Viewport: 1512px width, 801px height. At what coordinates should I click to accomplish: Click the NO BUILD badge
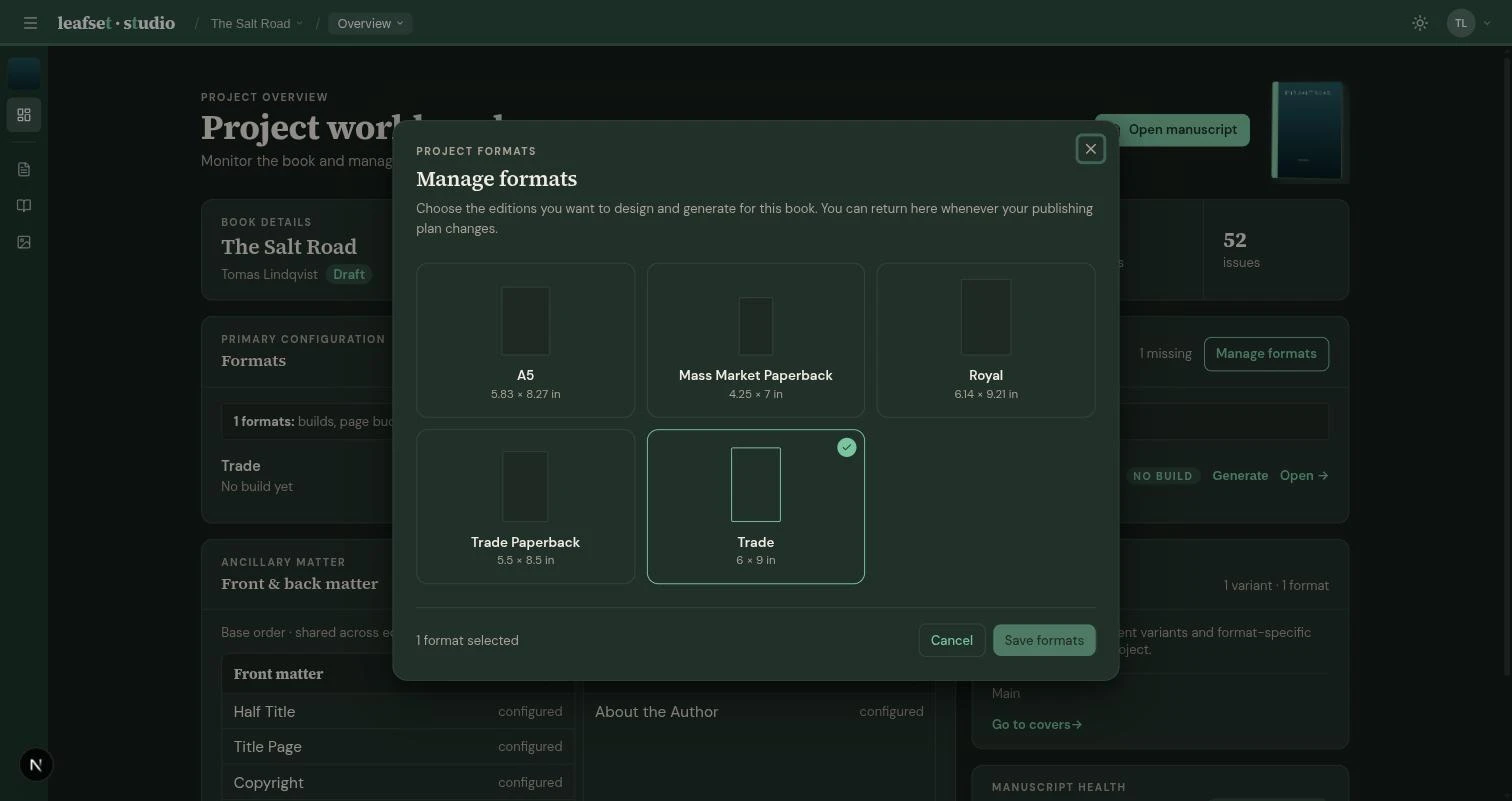[1162, 476]
